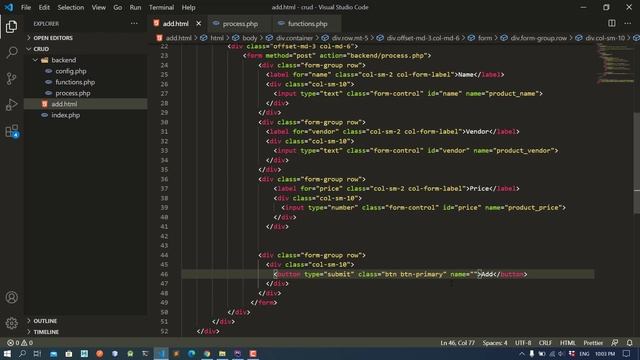
Task: Open the Run and Debug view
Action: click(x=11, y=104)
